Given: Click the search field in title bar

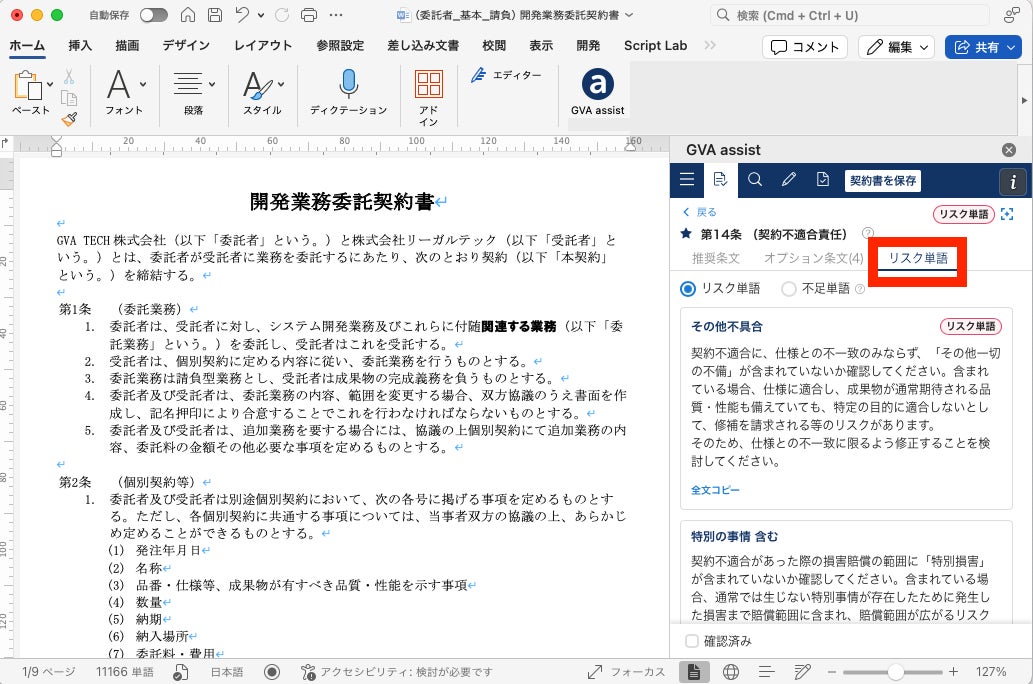Looking at the screenshot, I should tap(850, 15).
